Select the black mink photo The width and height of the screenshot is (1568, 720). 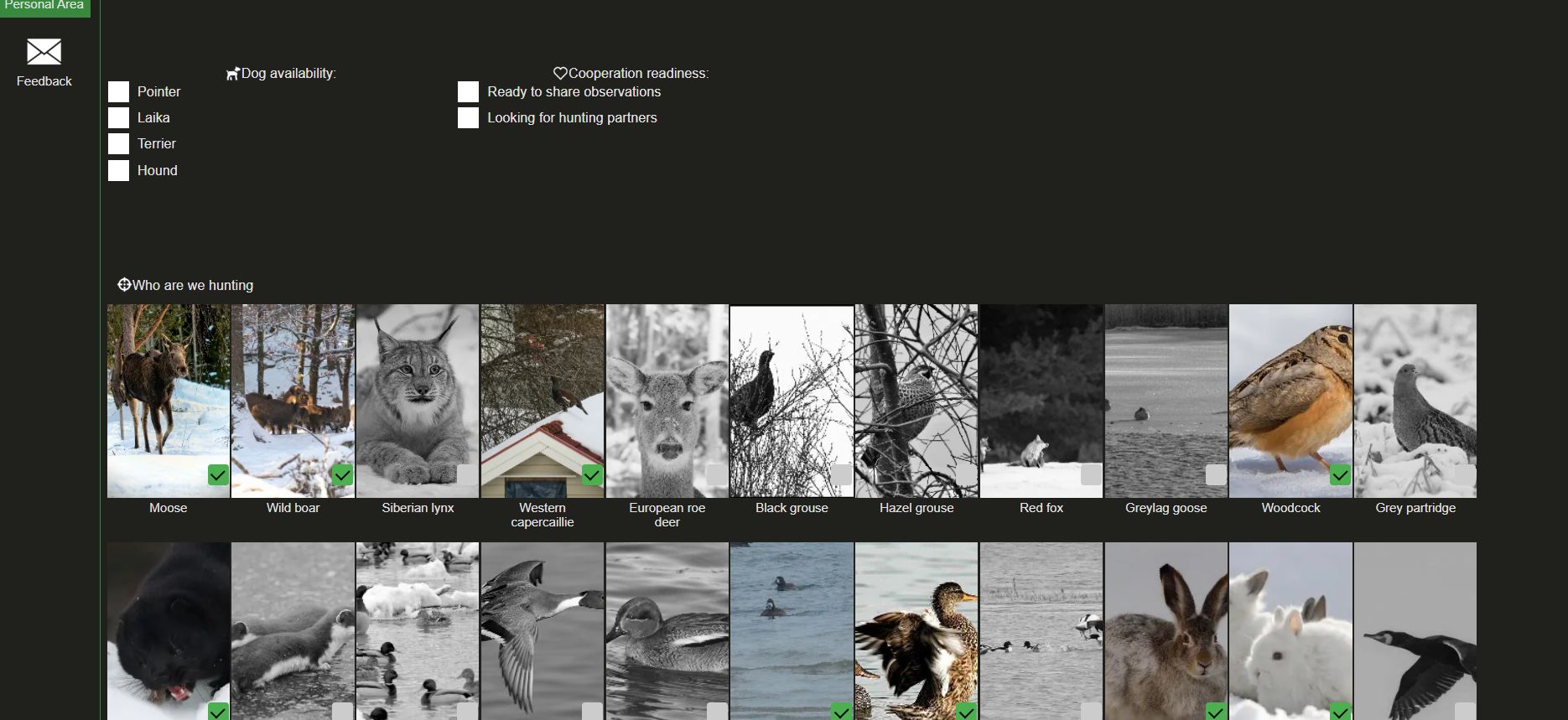coord(169,631)
